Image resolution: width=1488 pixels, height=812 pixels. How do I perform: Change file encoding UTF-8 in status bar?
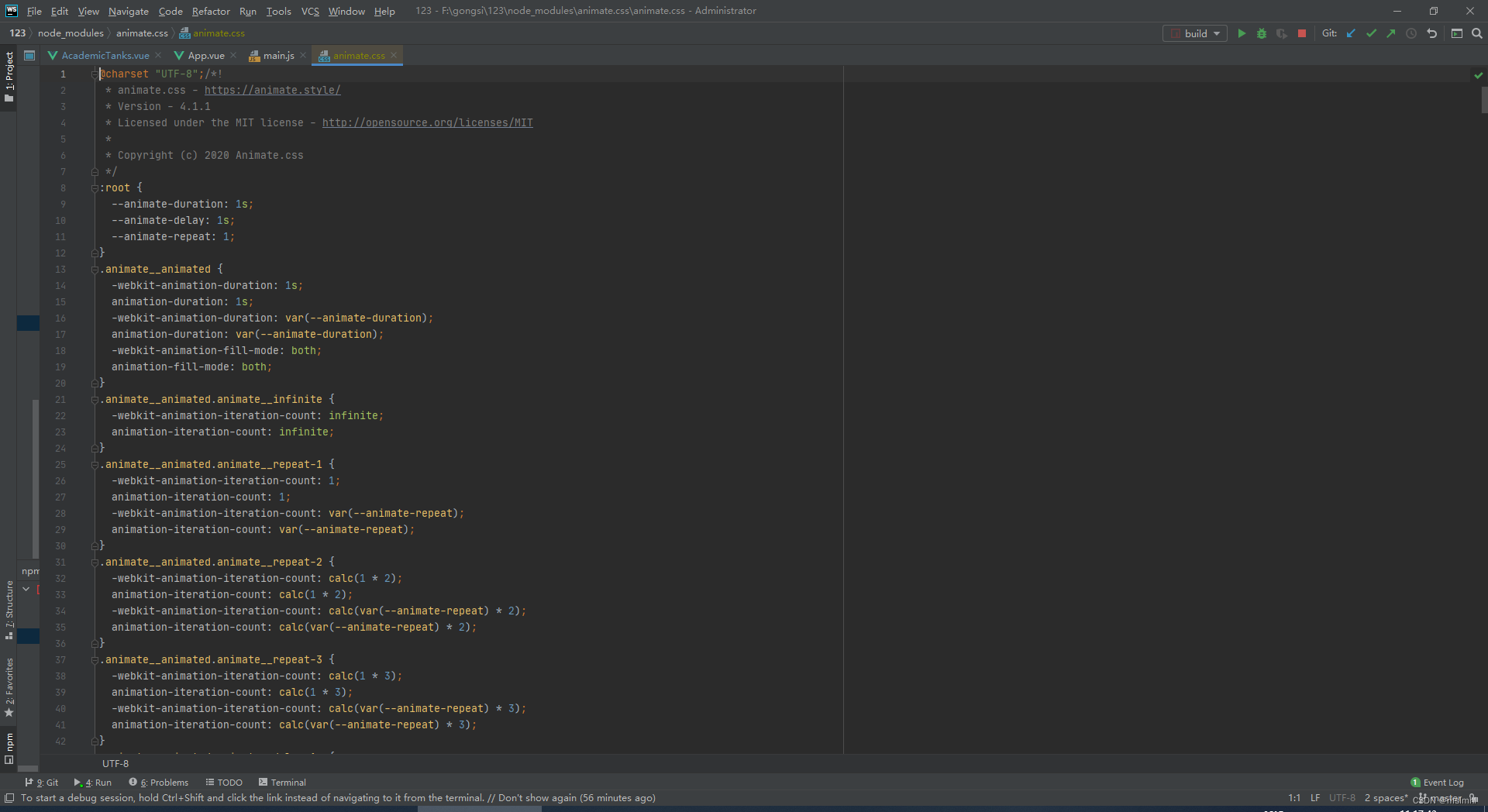point(1342,798)
